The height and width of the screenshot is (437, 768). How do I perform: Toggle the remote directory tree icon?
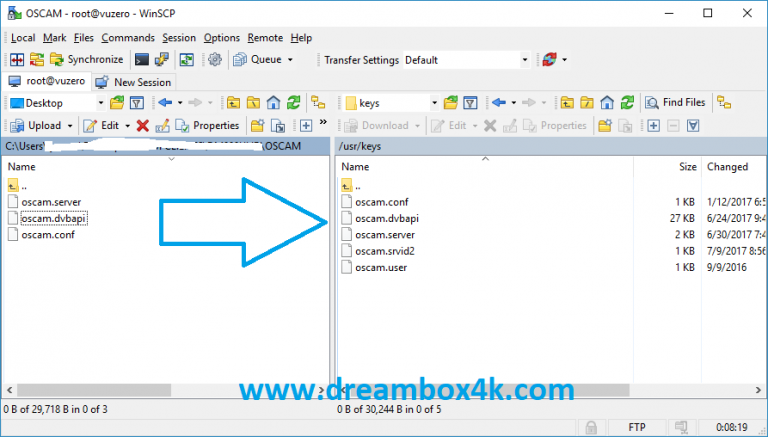point(724,103)
